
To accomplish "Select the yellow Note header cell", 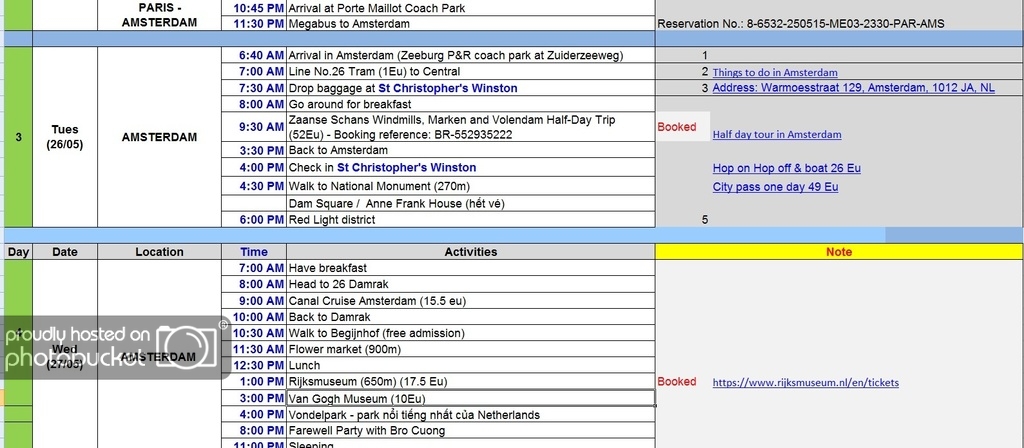I will point(839,252).
